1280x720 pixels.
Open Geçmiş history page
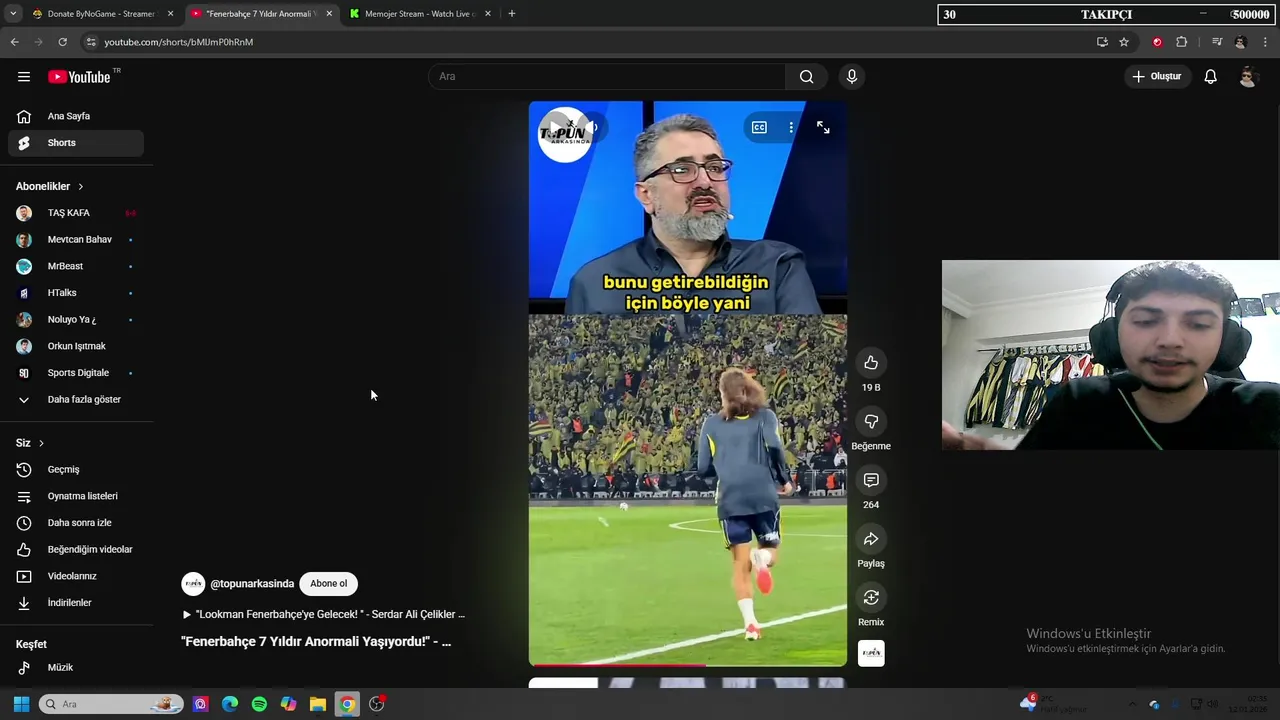pyautogui.click(x=76, y=469)
